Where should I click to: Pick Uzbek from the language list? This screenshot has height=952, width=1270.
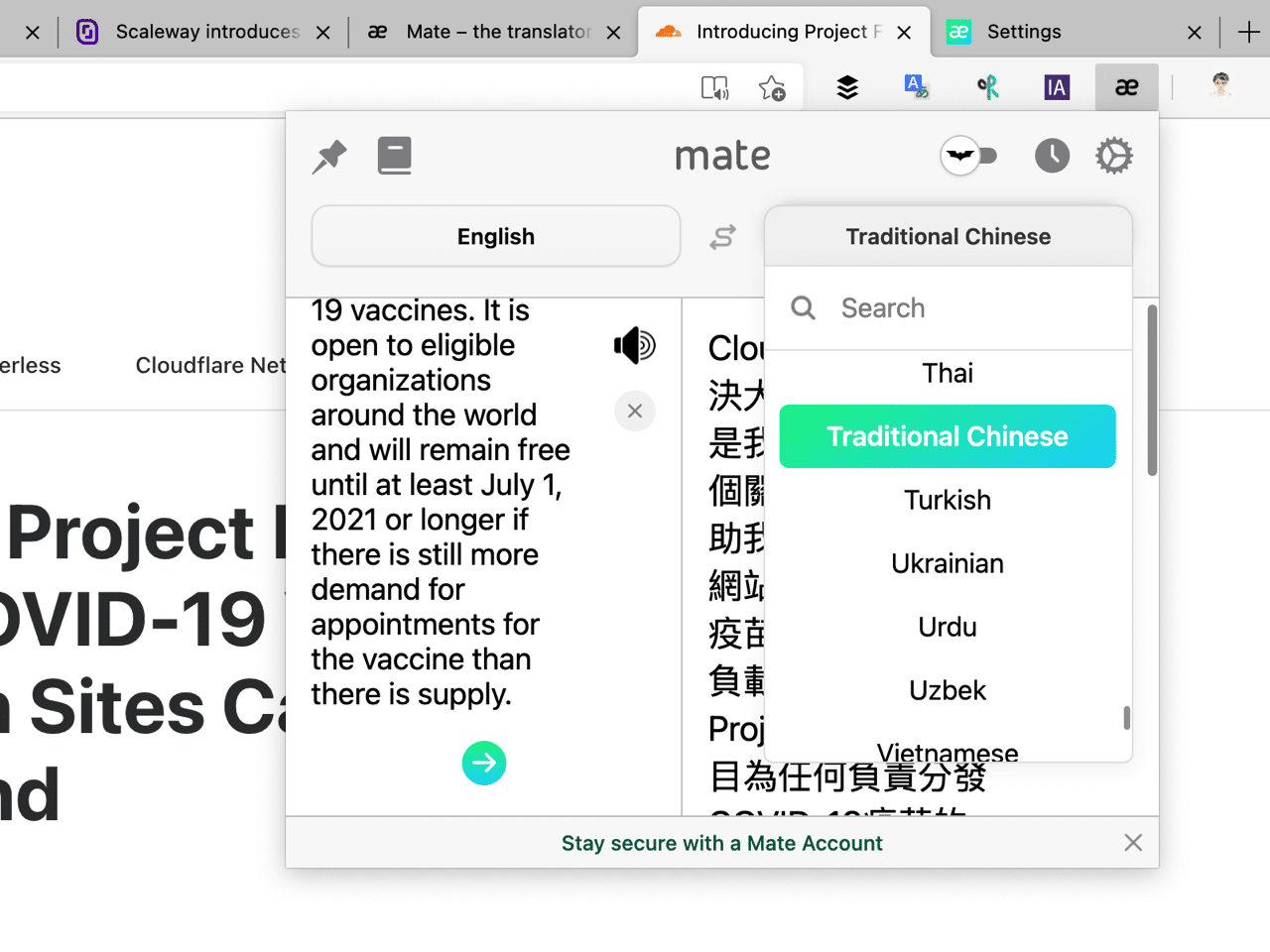pos(948,690)
